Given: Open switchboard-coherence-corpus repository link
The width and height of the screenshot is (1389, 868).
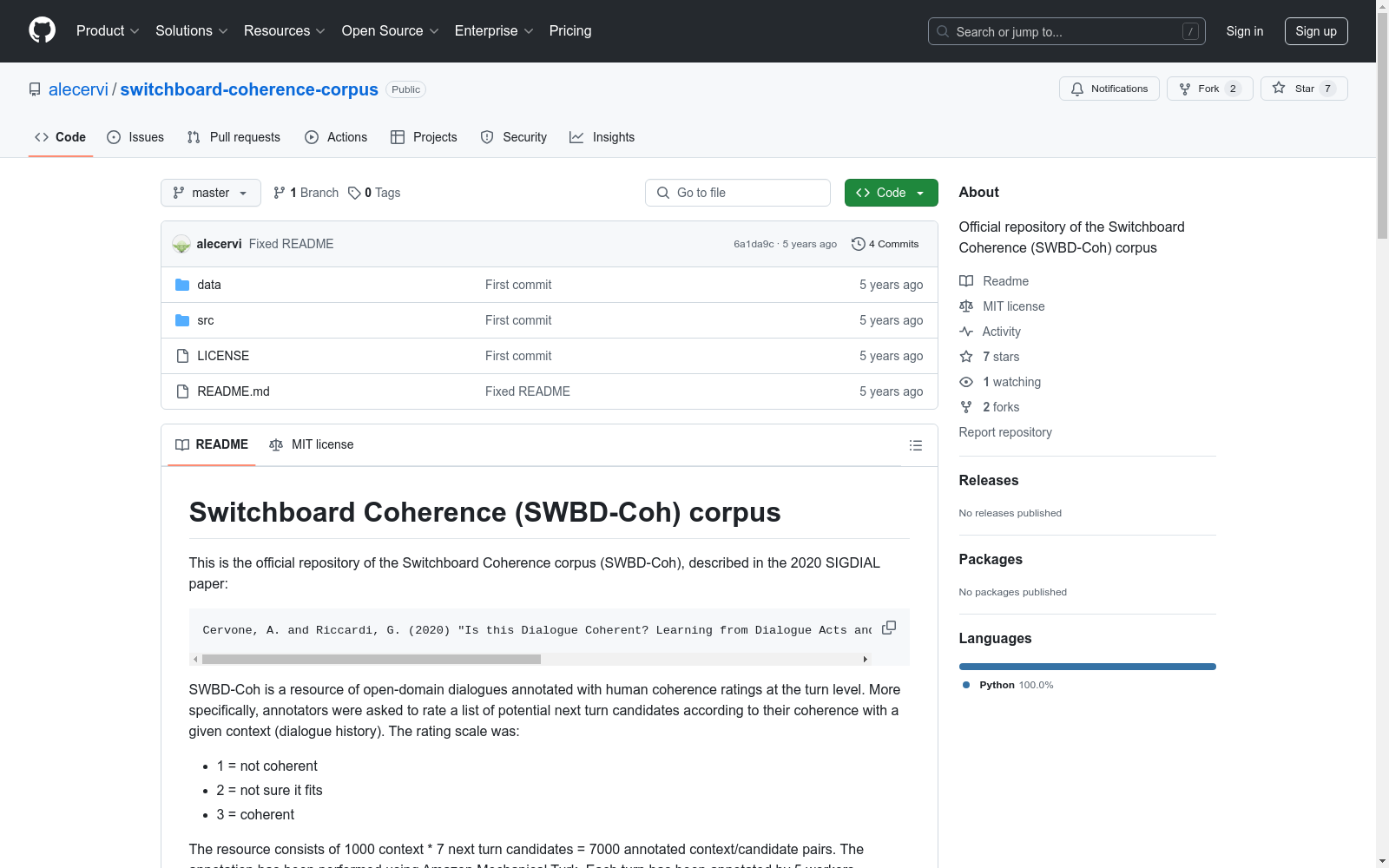Looking at the screenshot, I should pos(249,89).
